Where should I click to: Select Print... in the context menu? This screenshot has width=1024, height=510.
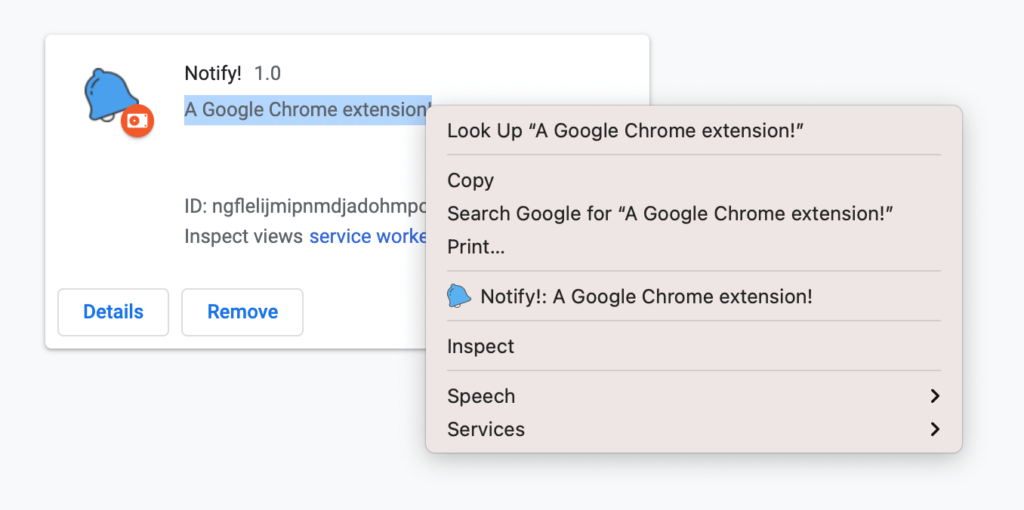tap(476, 246)
